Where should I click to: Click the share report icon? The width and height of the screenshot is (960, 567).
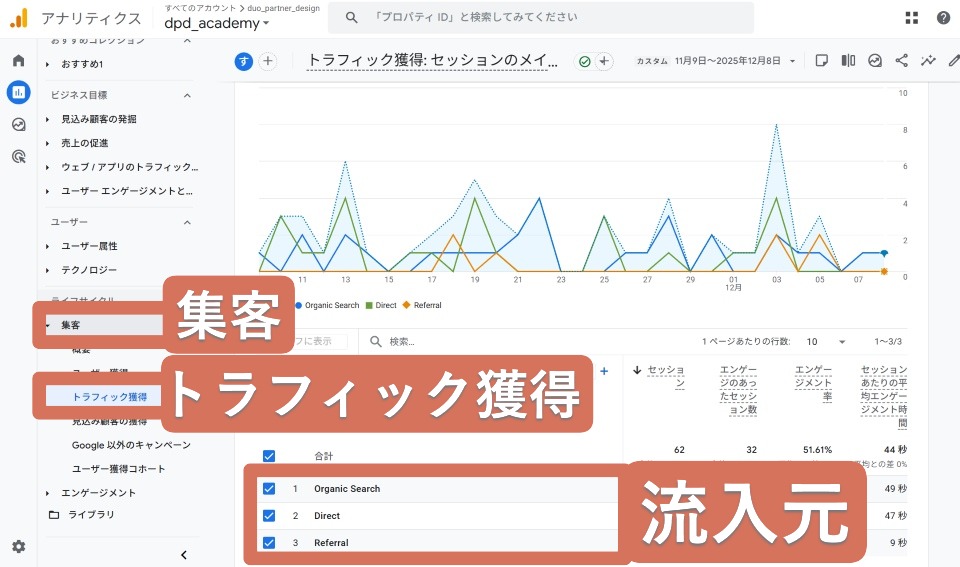901,61
